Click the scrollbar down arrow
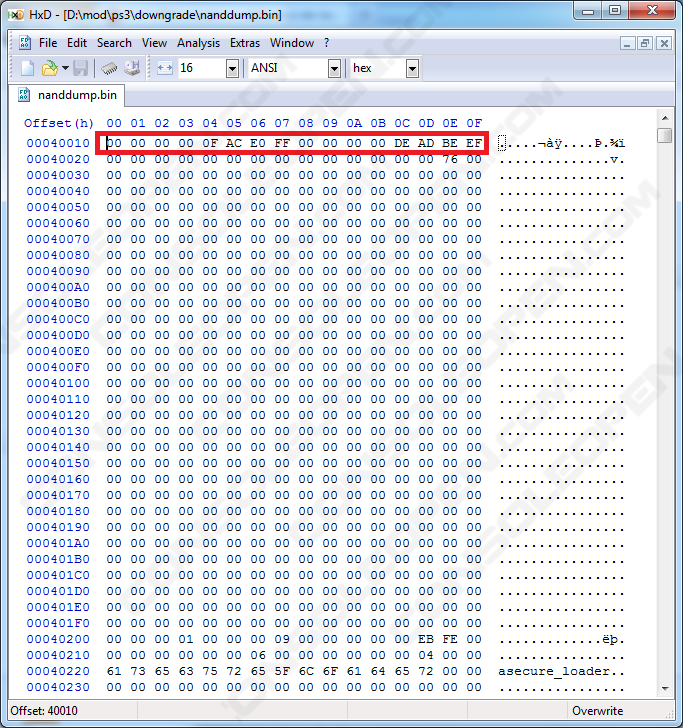 click(665, 689)
